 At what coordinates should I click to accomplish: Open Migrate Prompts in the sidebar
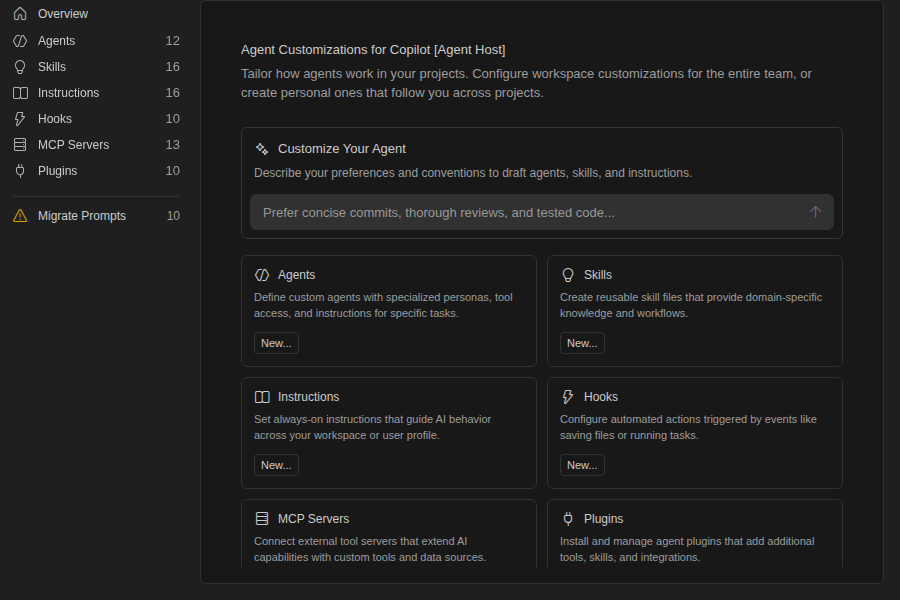point(96,216)
